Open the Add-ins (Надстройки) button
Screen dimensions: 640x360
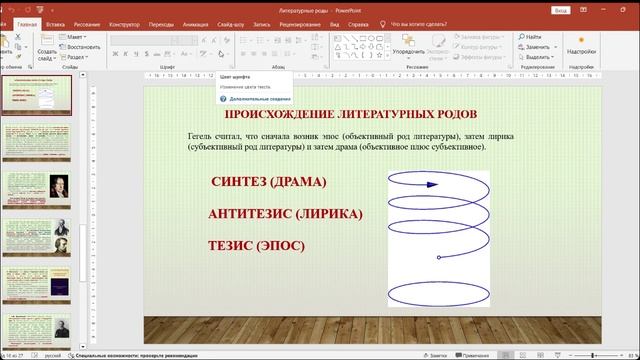coord(581,46)
